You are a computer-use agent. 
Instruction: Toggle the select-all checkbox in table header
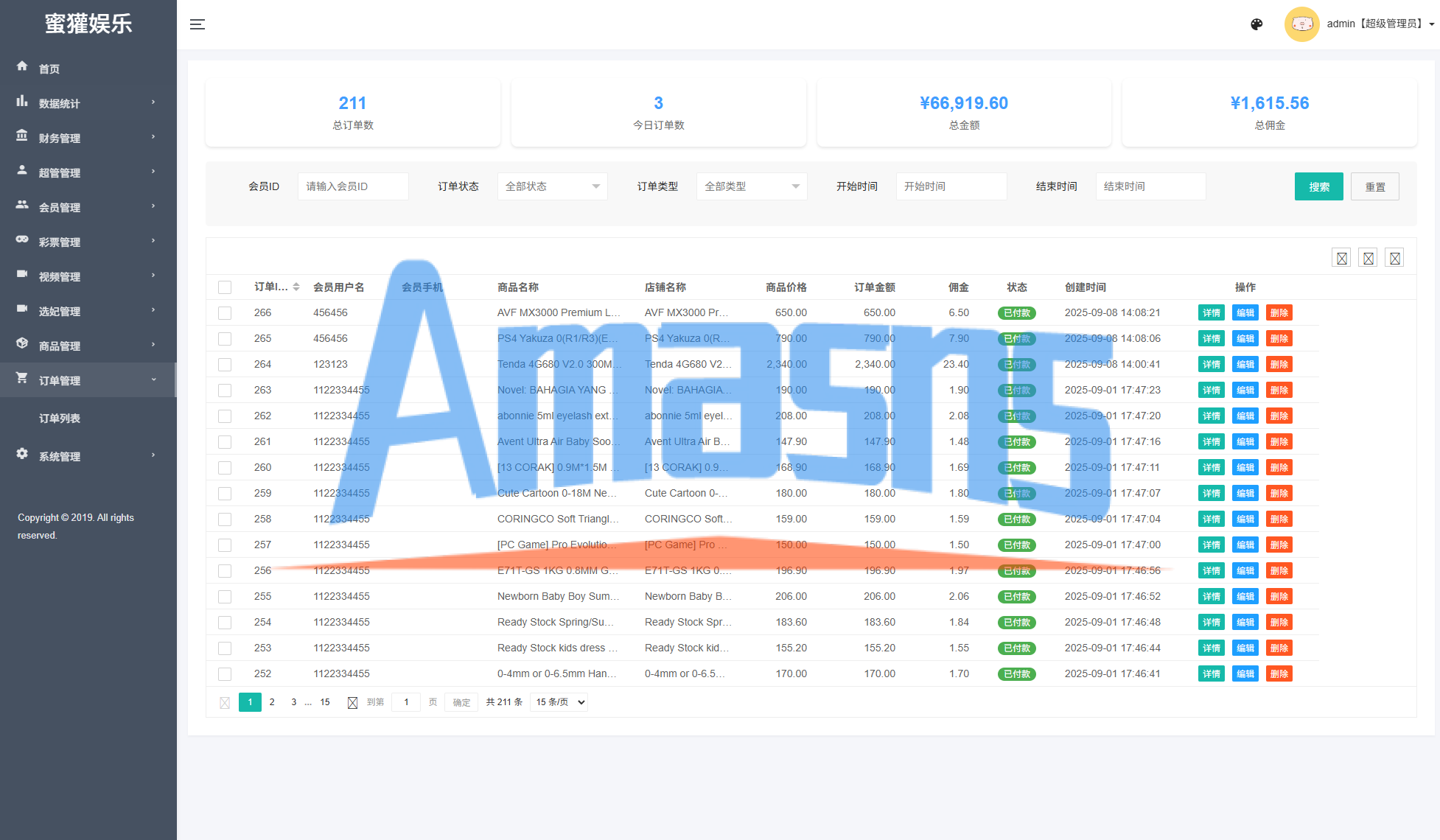[x=225, y=287]
